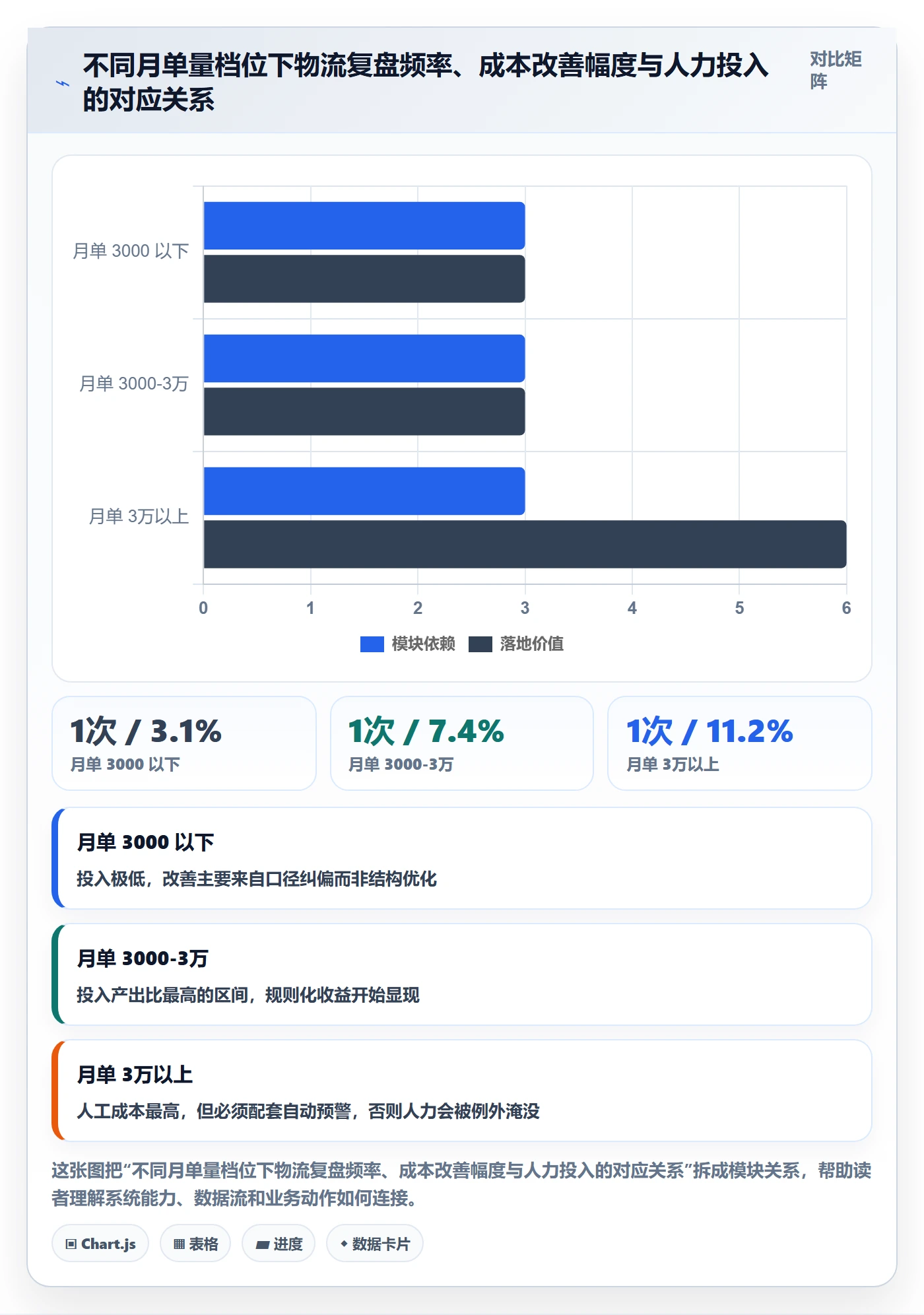Select the dark 落地价值 bar for 月单 3000 以下
Image resolution: width=924 pixels, height=1315 pixels.
(x=364, y=279)
